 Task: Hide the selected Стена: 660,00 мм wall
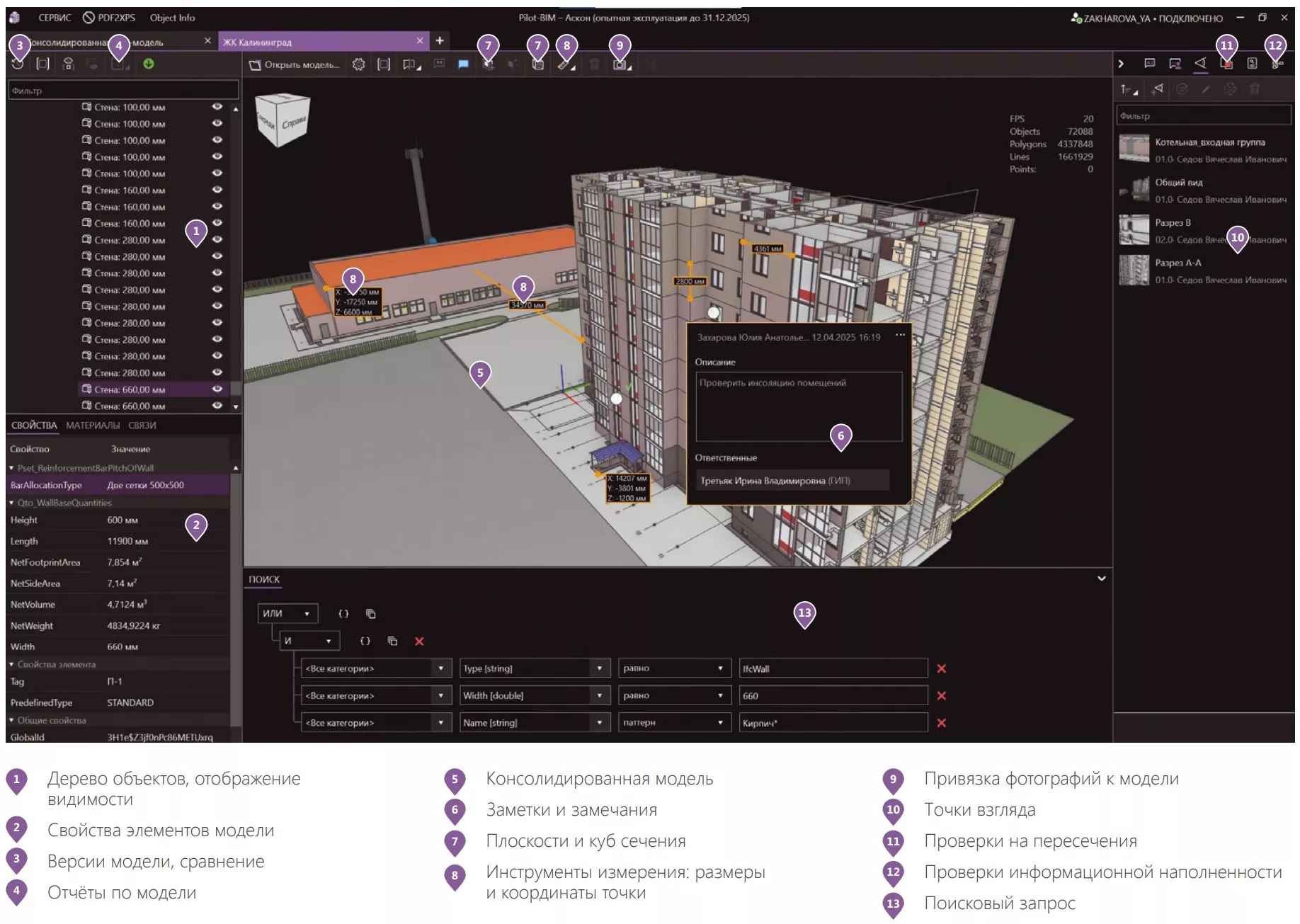click(x=217, y=389)
